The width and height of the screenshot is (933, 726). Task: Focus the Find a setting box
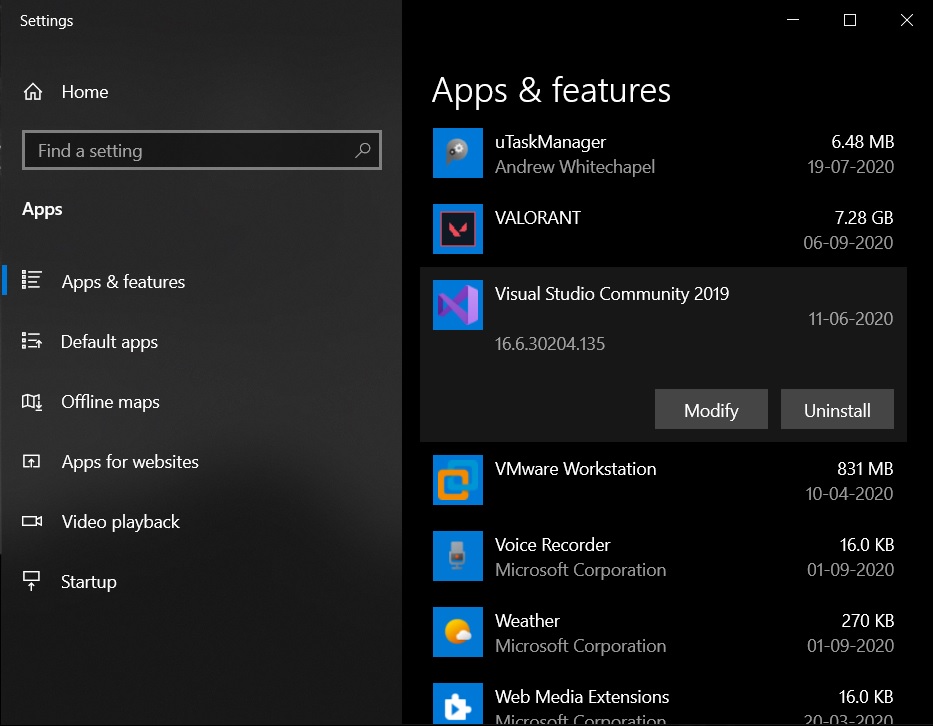(202, 150)
